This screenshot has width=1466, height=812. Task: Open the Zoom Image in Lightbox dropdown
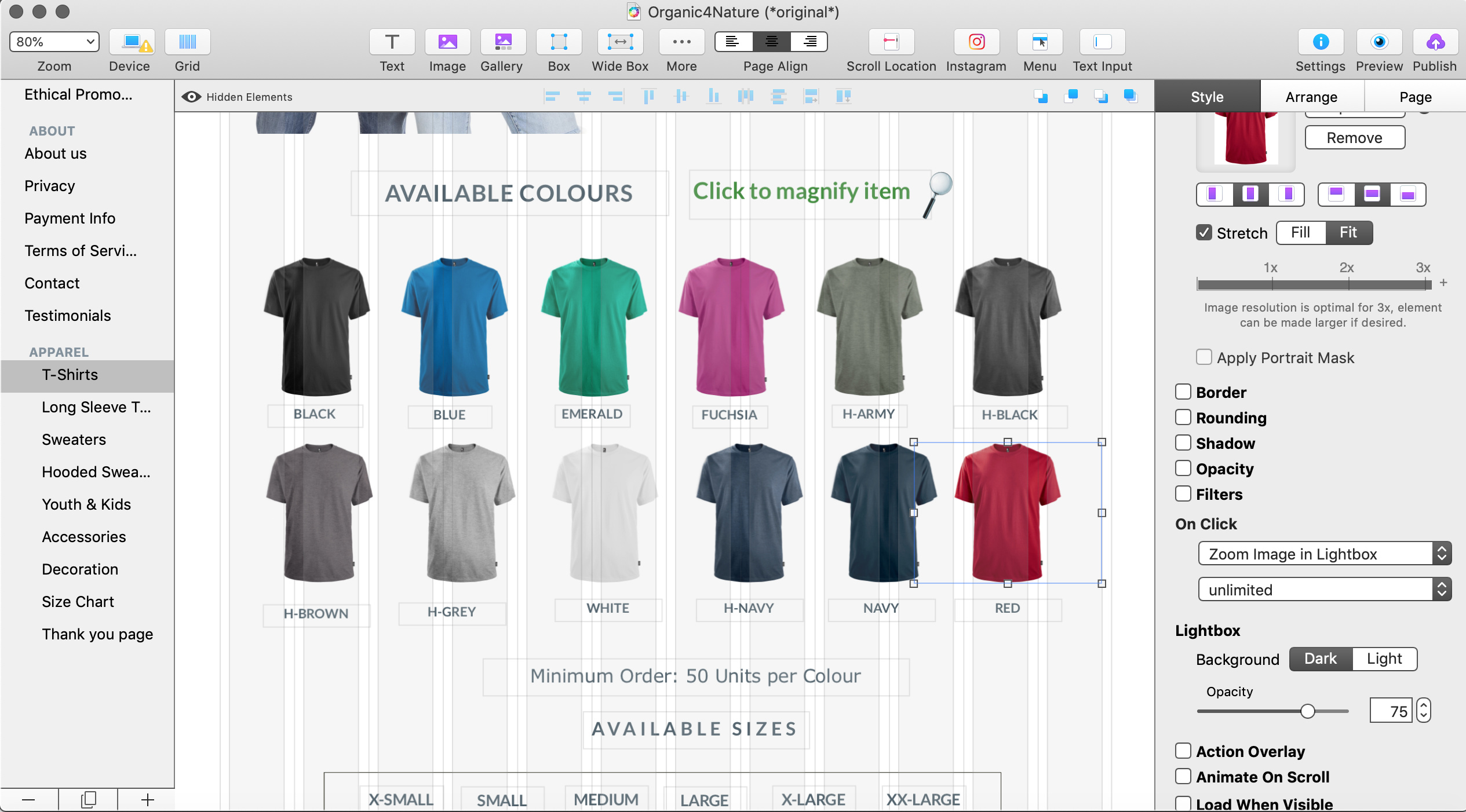pyautogui.click(x=1325, y=554)
